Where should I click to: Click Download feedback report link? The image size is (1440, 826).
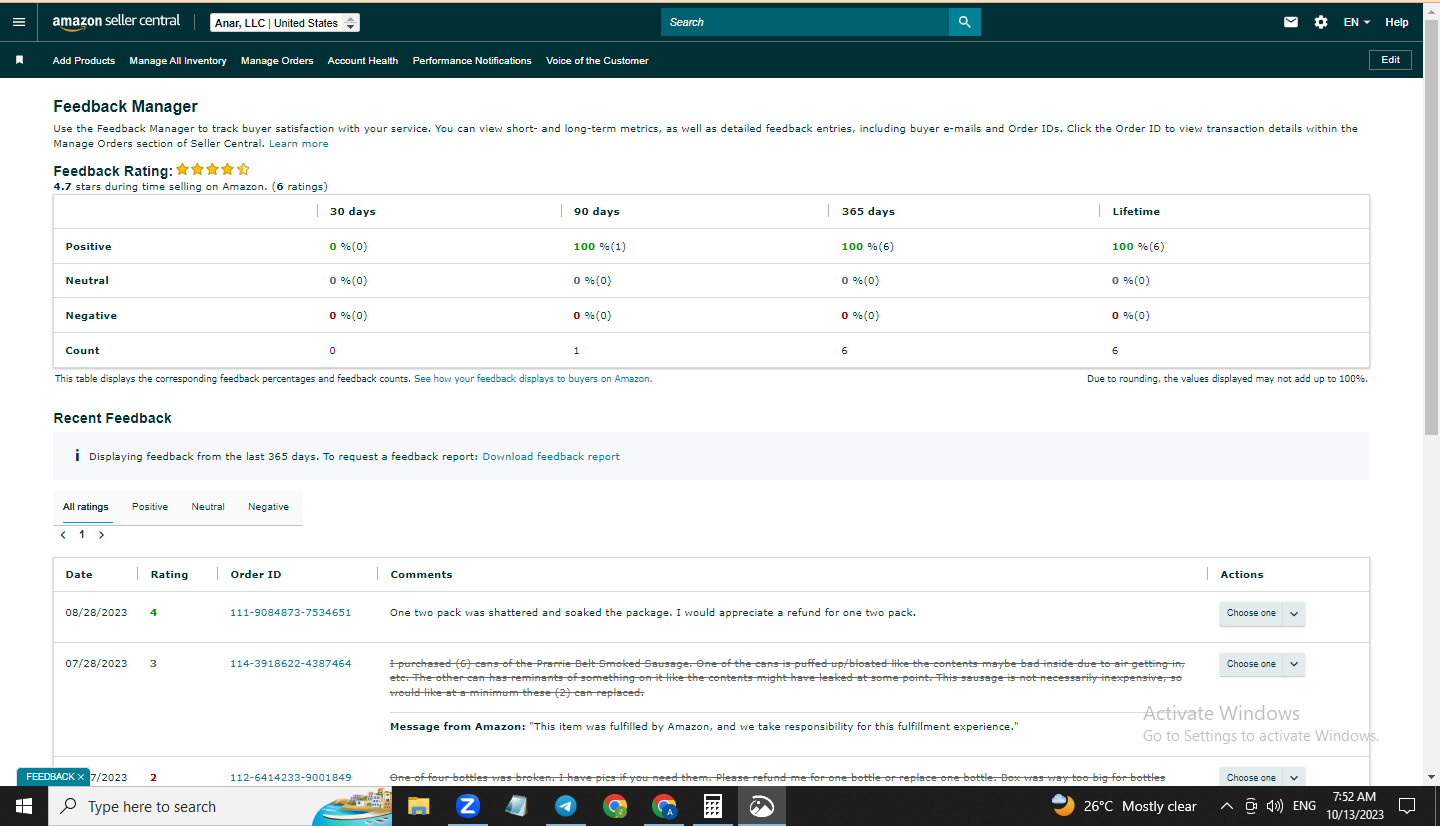(x=551, y=457)
